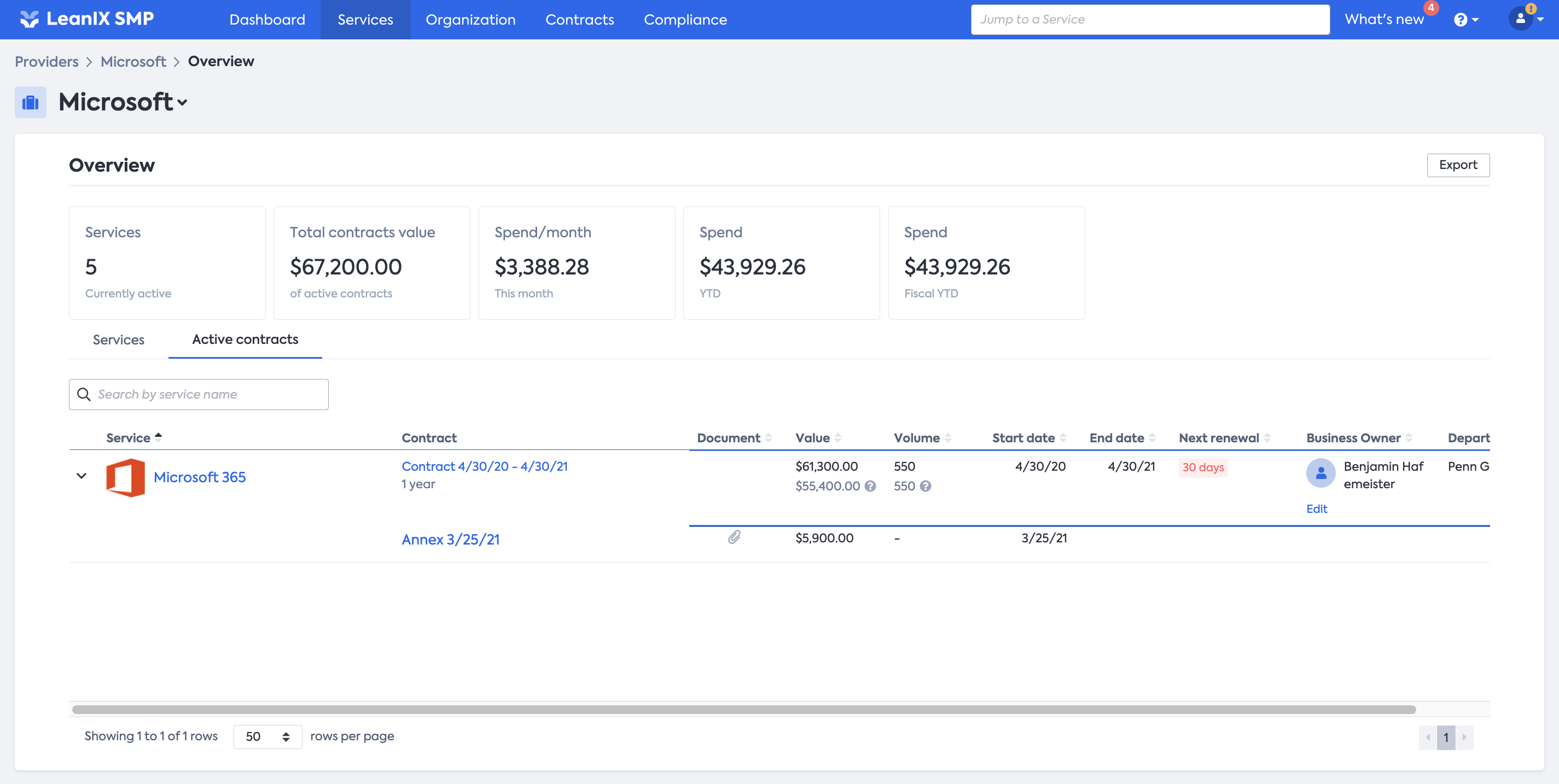Open the Annex document paperclip attachment
1559x784 pixels.
click(734, 537)
